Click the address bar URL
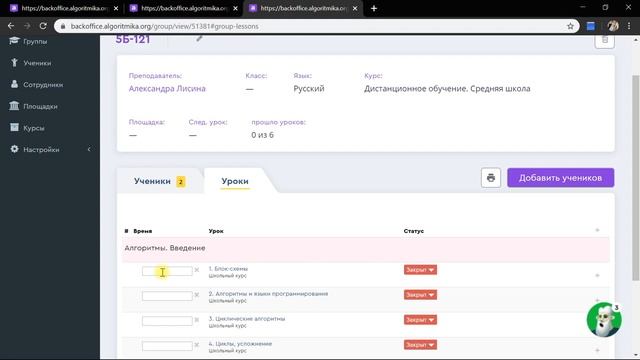The height and width of the screenshot is (360, 640). pos(164,26)
